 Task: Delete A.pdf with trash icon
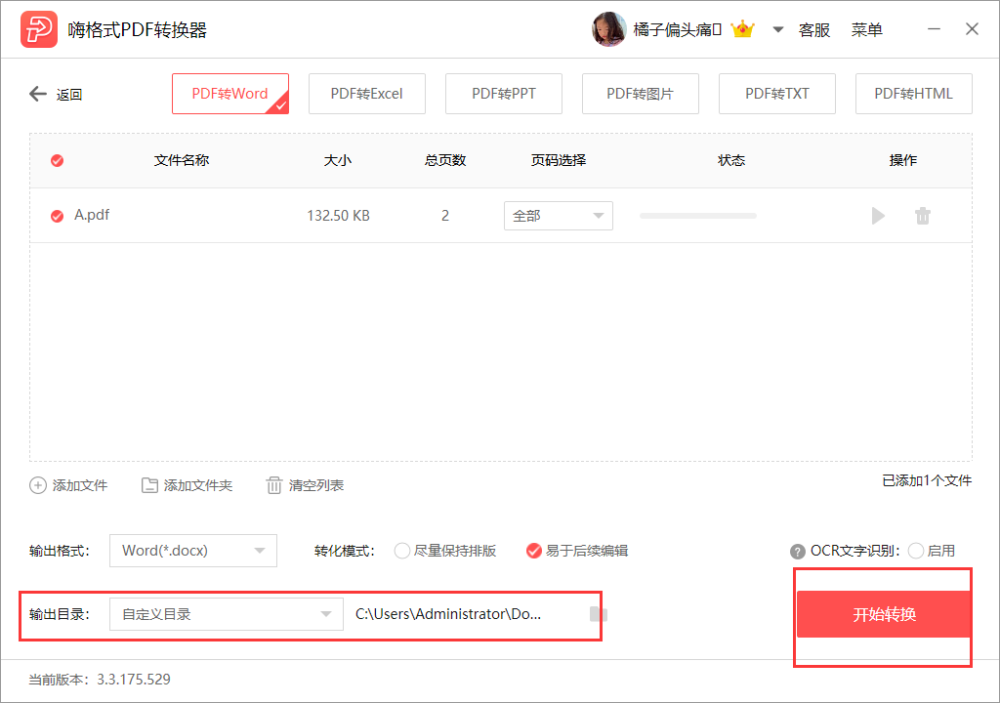[923, 216]
